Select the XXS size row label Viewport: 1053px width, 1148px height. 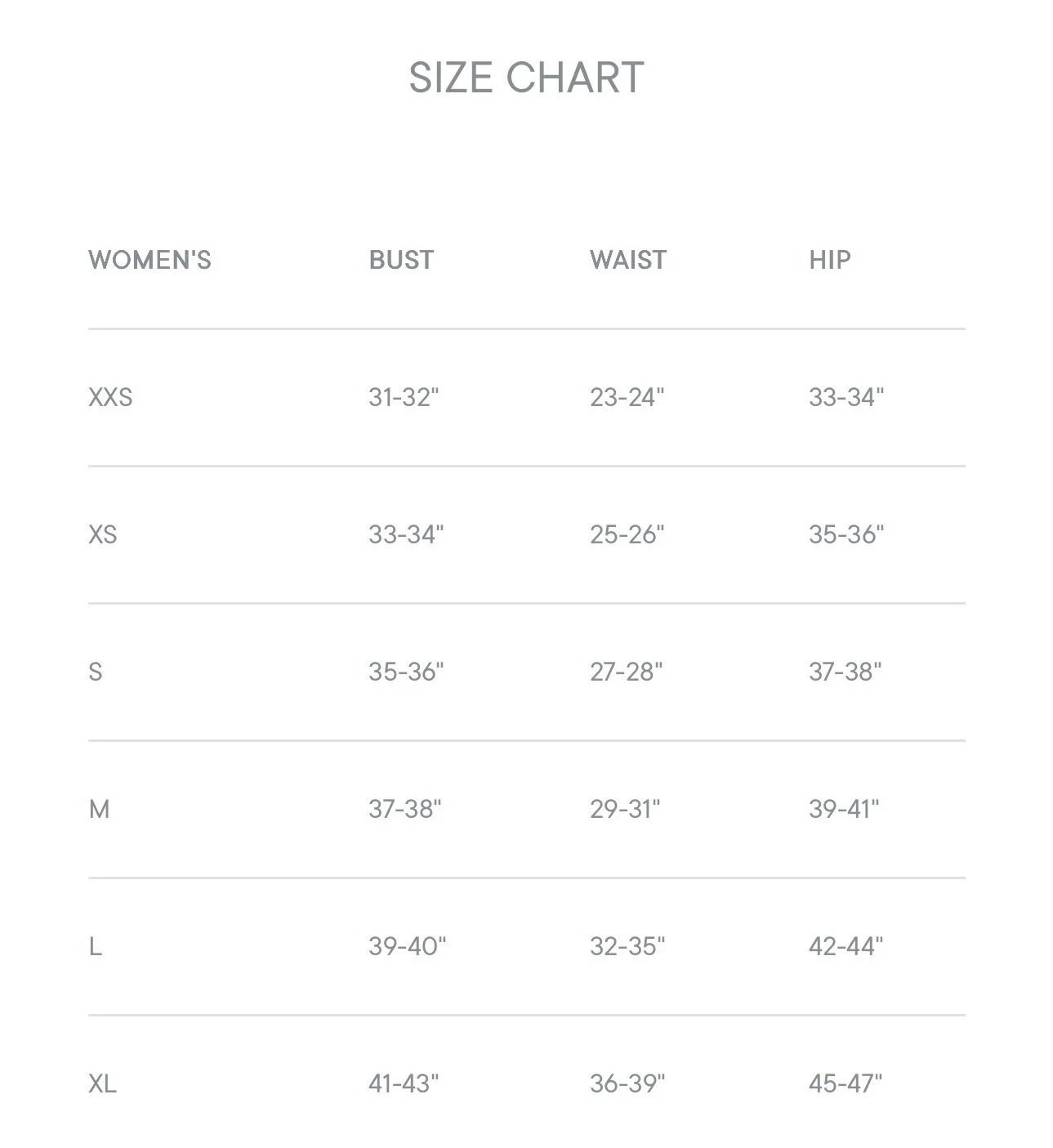coord(110,397)
